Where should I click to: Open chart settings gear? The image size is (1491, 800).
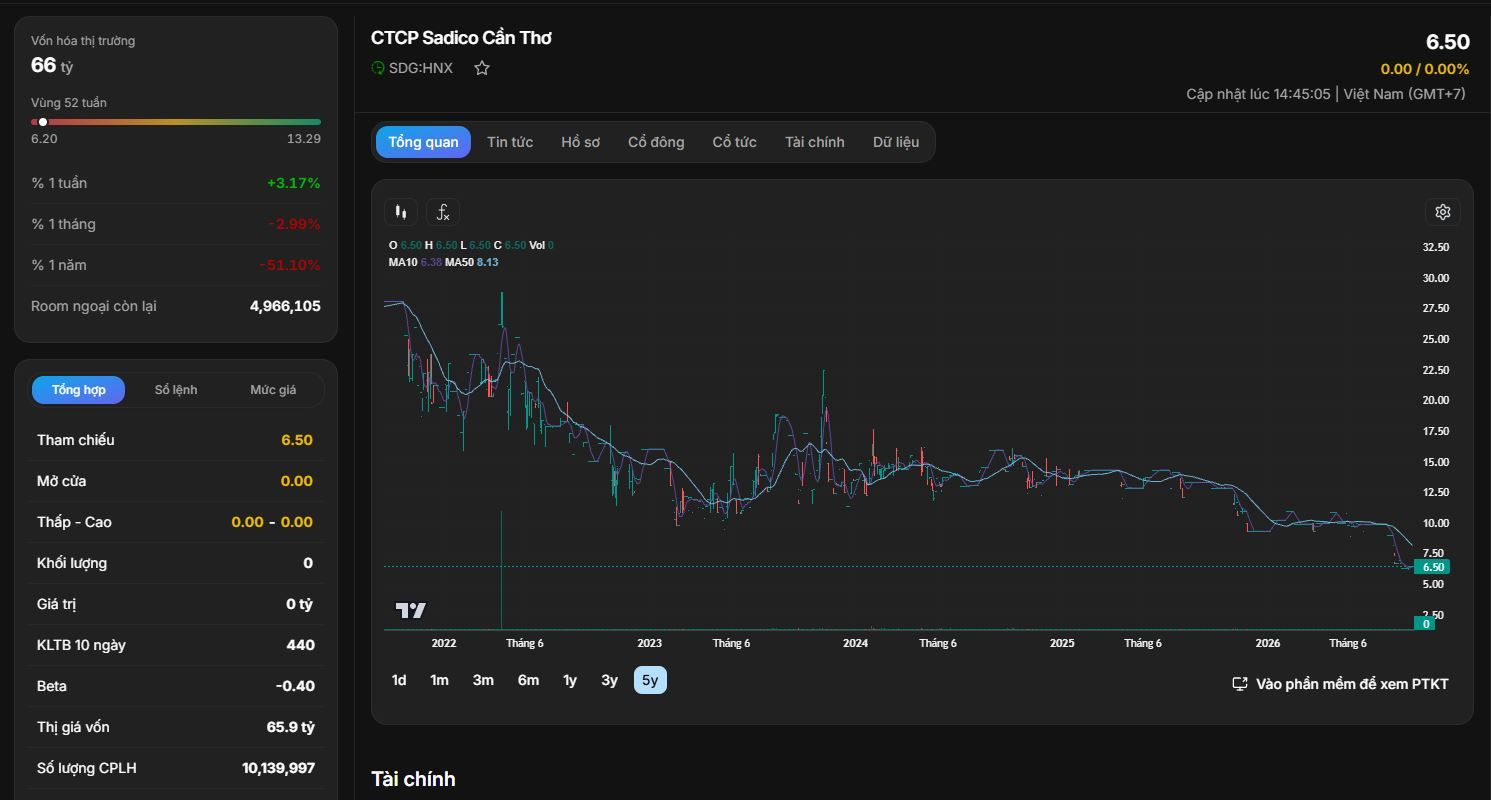1443,212
